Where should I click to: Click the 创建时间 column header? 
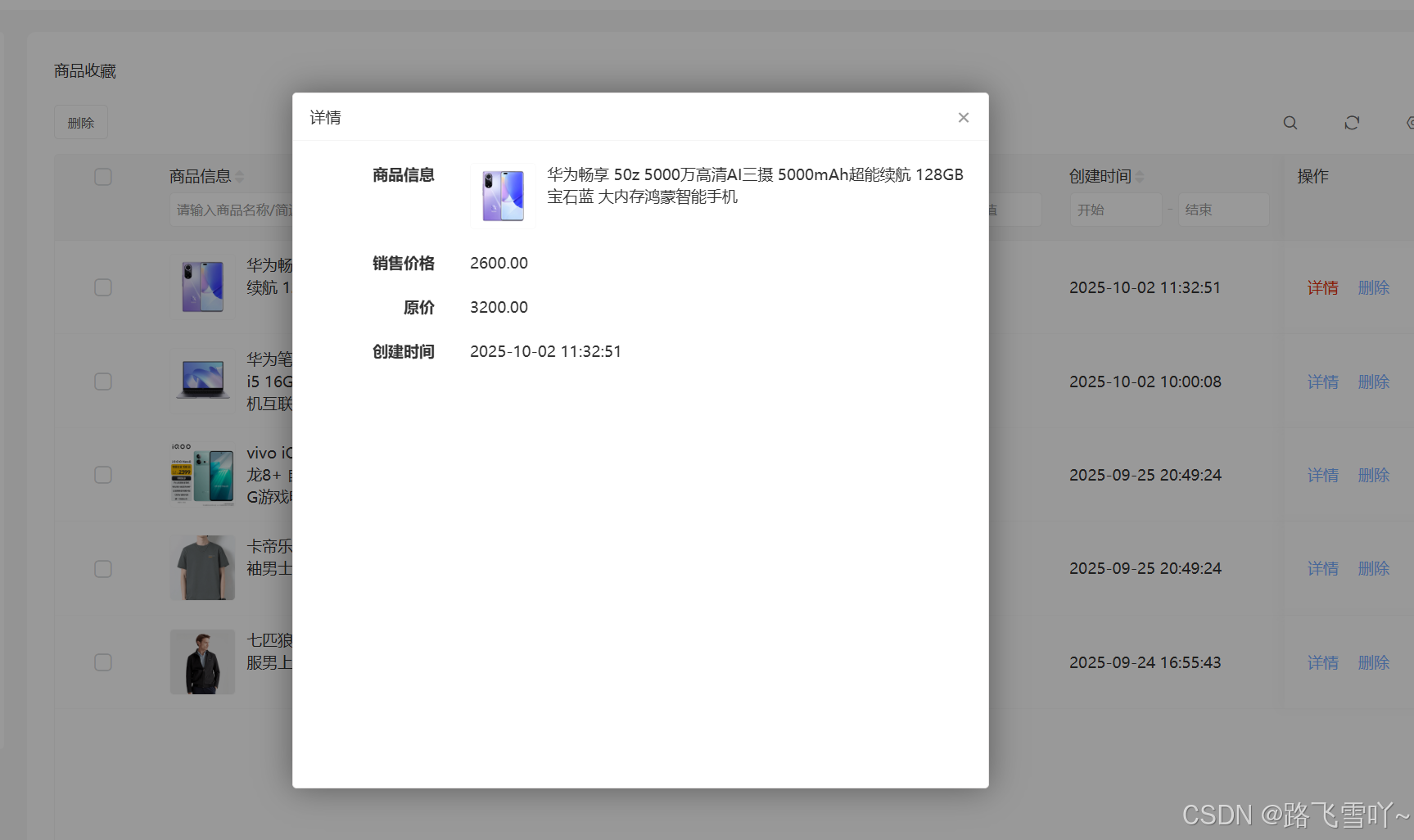tap(1100, 177)
